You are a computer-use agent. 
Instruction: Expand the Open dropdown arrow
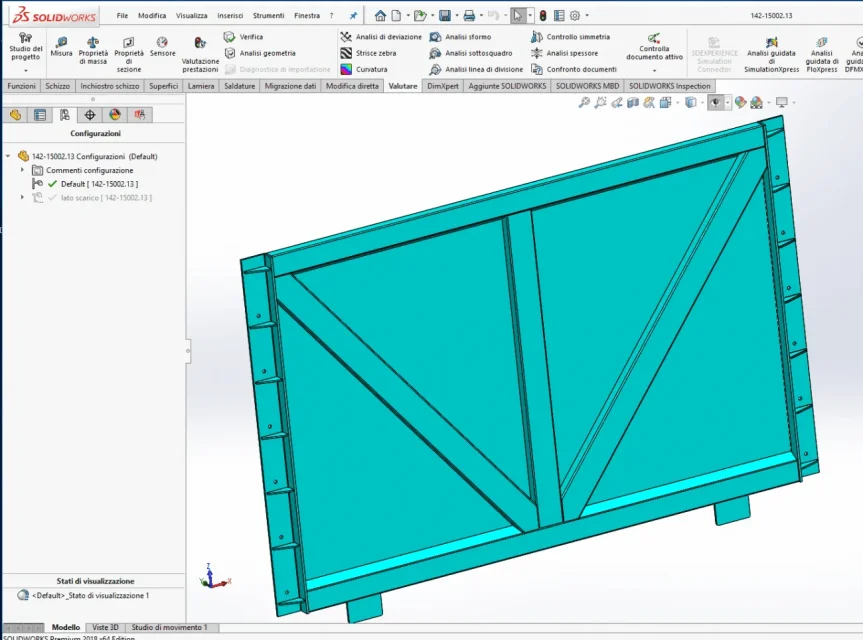point(433,15)
